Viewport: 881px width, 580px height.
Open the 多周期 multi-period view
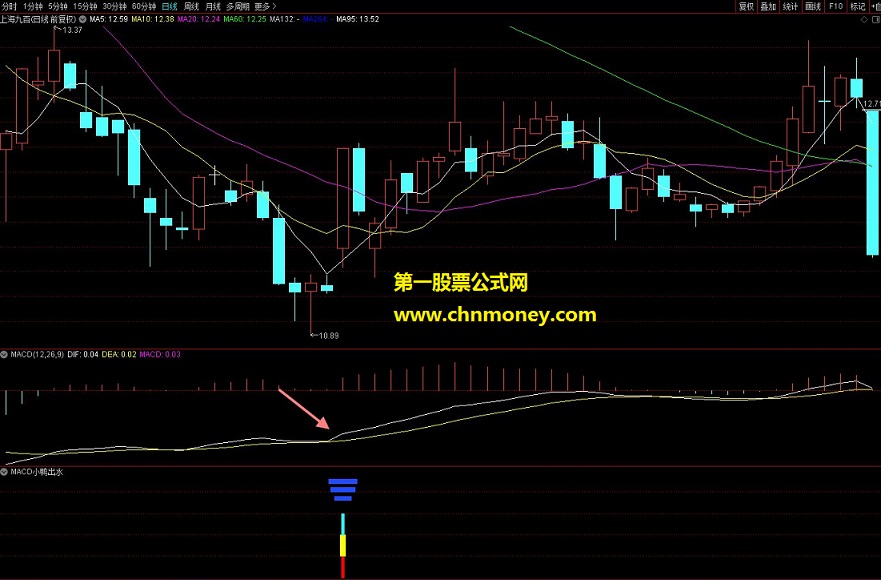click(238, 6)
